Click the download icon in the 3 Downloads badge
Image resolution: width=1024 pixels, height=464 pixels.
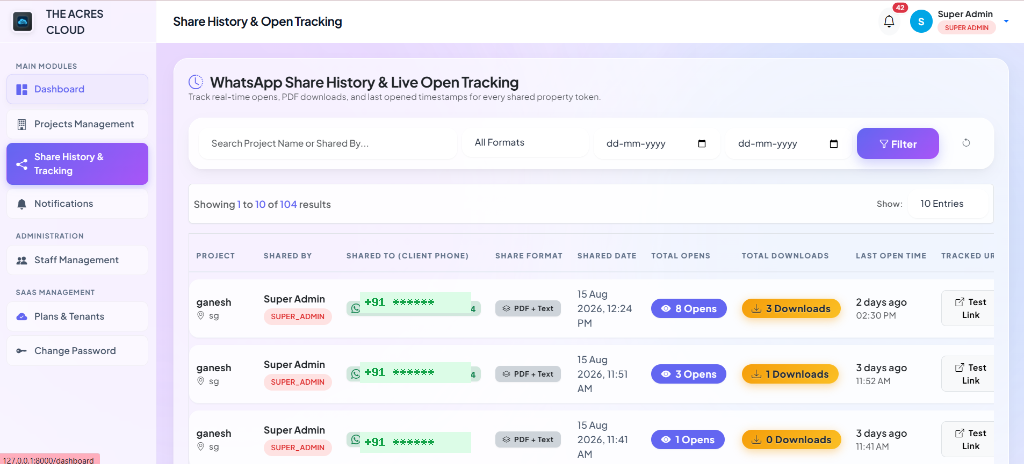pos(756,308)
